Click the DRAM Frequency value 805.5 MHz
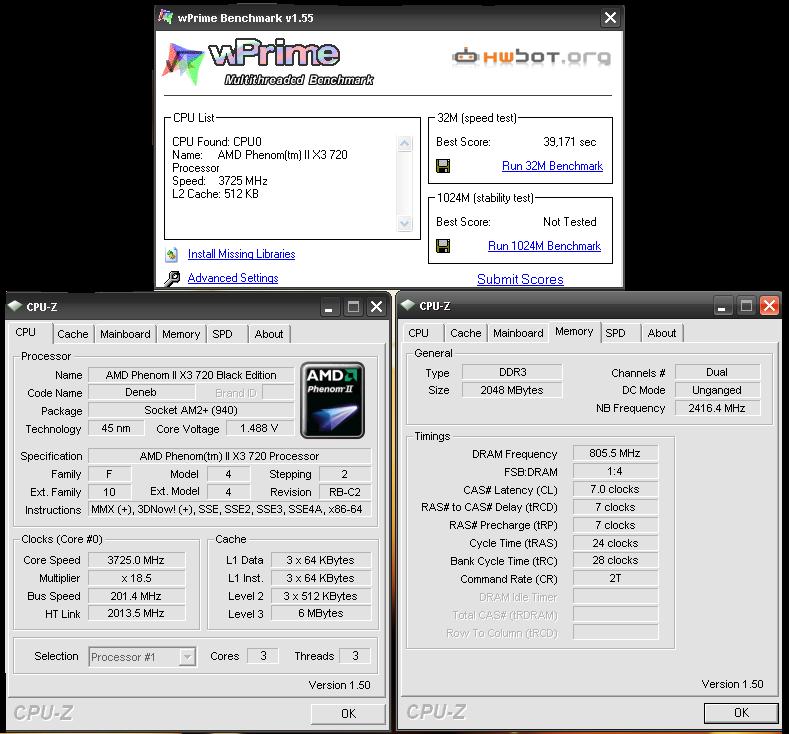789x734 pixels. (x=615, y=453)
